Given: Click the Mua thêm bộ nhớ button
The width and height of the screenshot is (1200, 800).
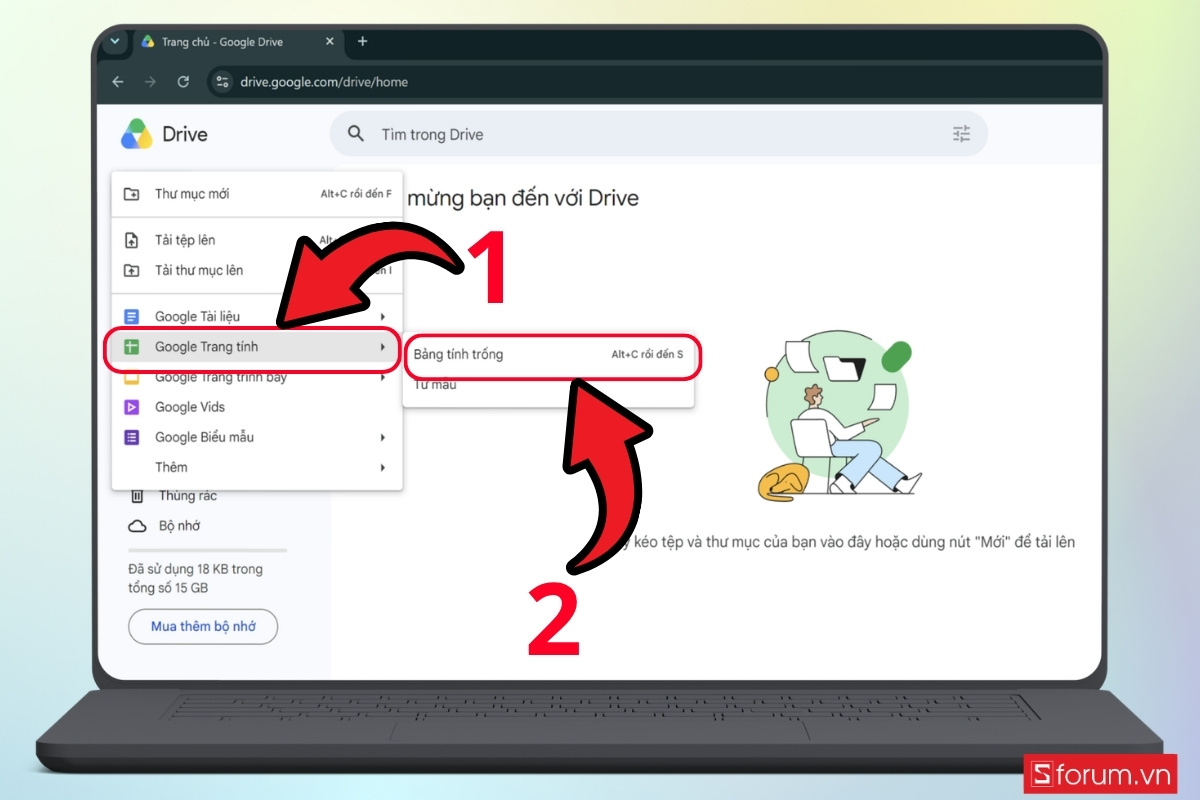Looking at the screenshot, I should coord(203,626).
